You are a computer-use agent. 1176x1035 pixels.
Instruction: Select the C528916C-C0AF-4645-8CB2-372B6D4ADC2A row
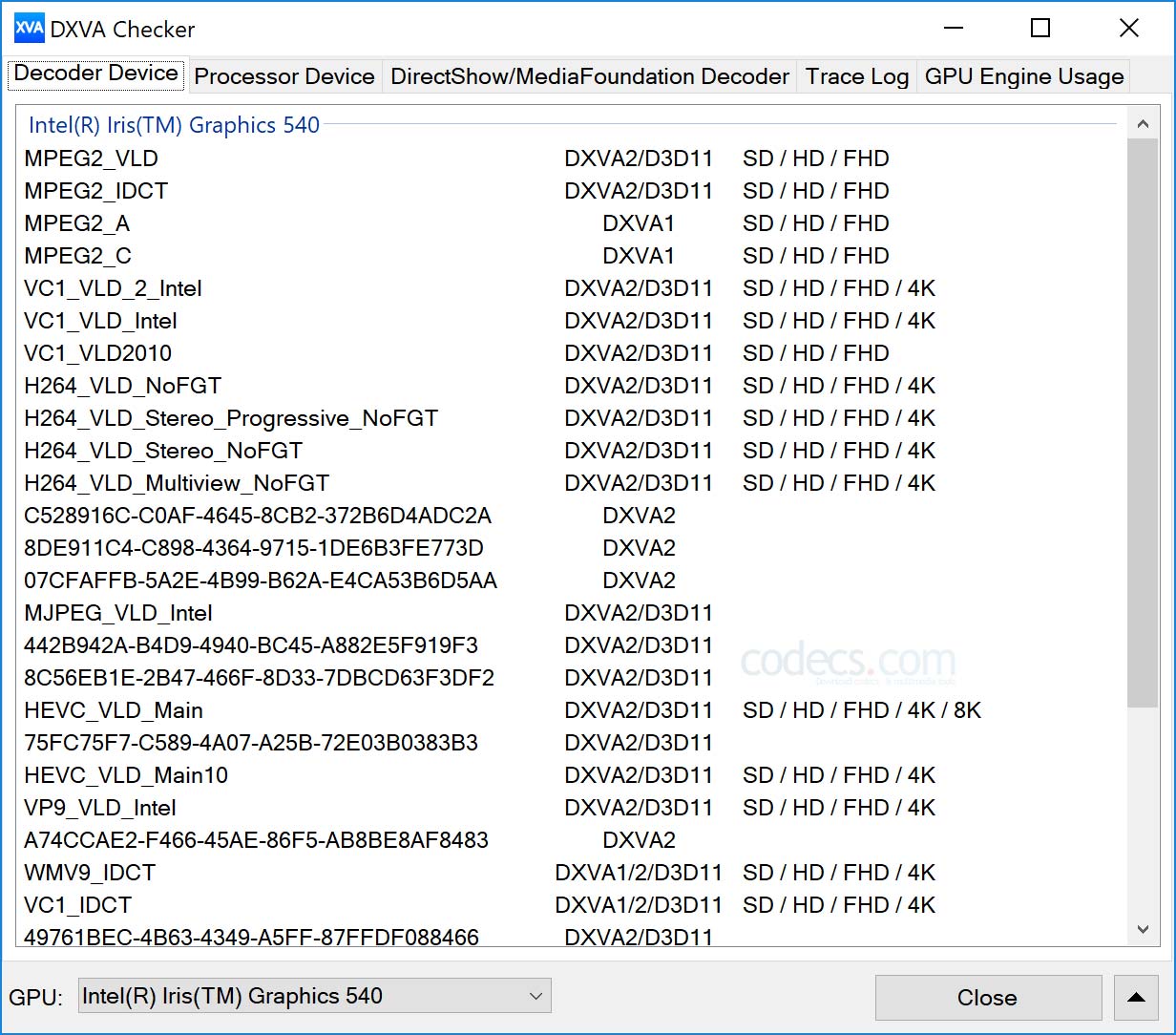click(571, 516)
